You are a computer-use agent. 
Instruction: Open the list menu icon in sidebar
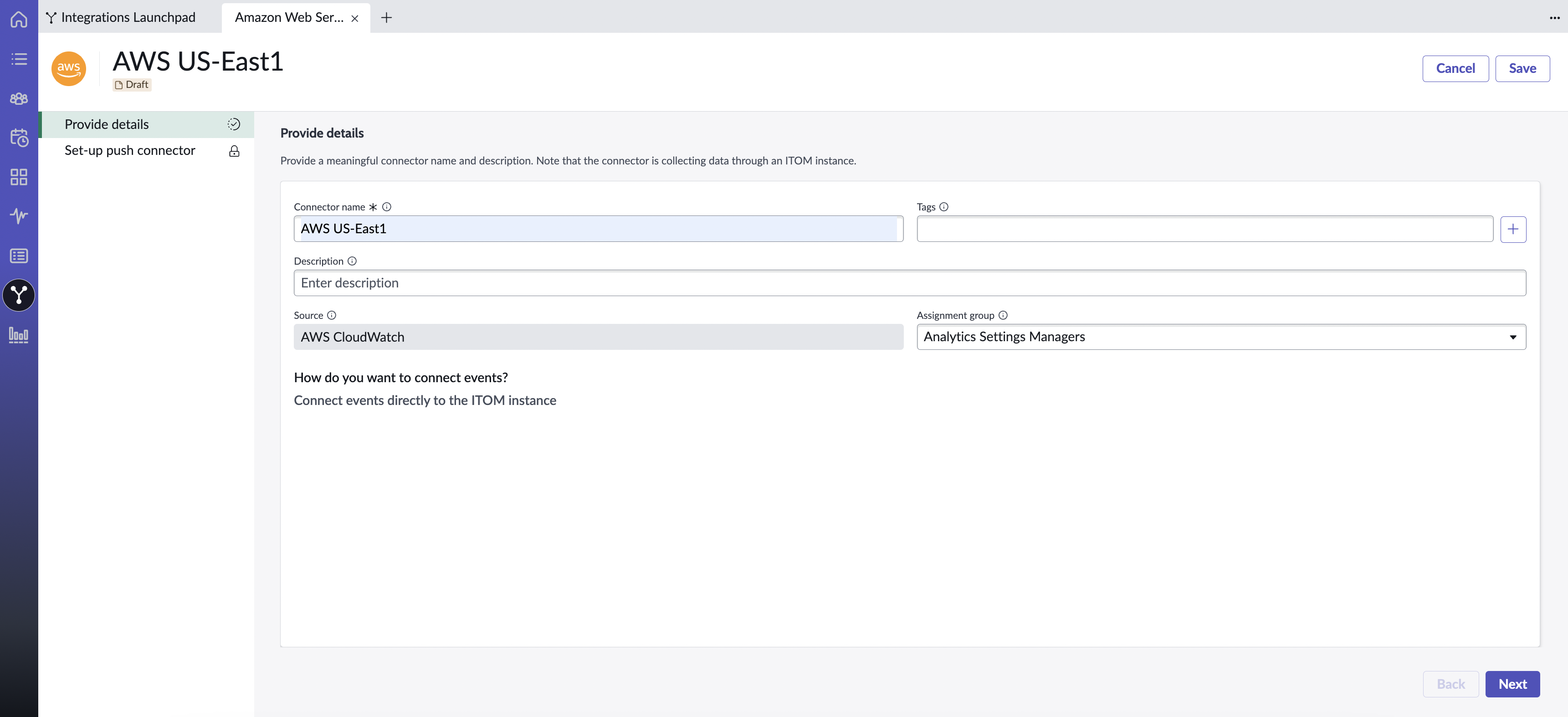[x=19, y=59]
